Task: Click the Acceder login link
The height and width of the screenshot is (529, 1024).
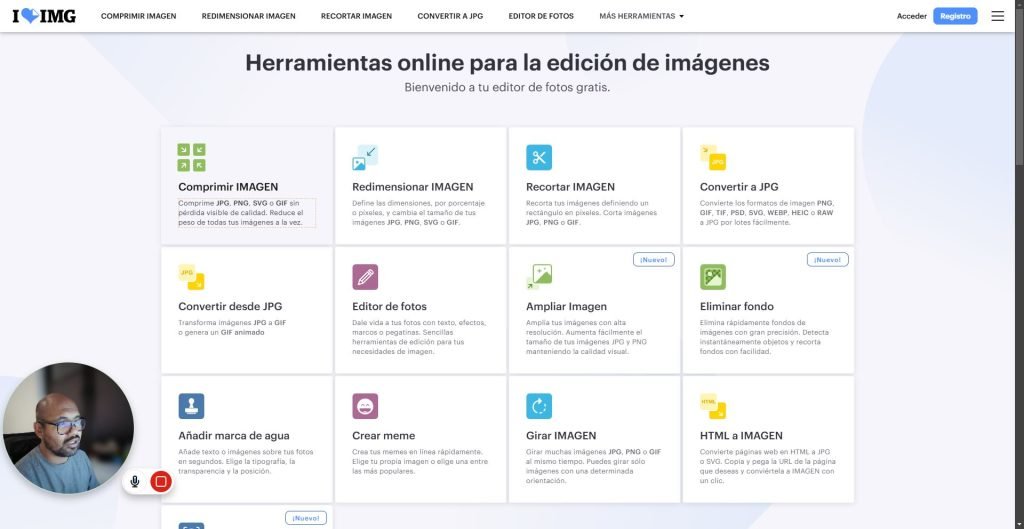Action: pyautogui.click(x=912, y=16)
